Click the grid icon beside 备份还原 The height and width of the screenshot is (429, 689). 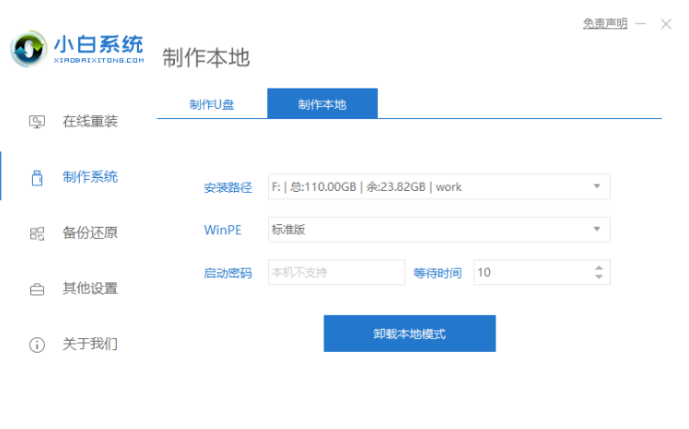(x=37, y=233)
